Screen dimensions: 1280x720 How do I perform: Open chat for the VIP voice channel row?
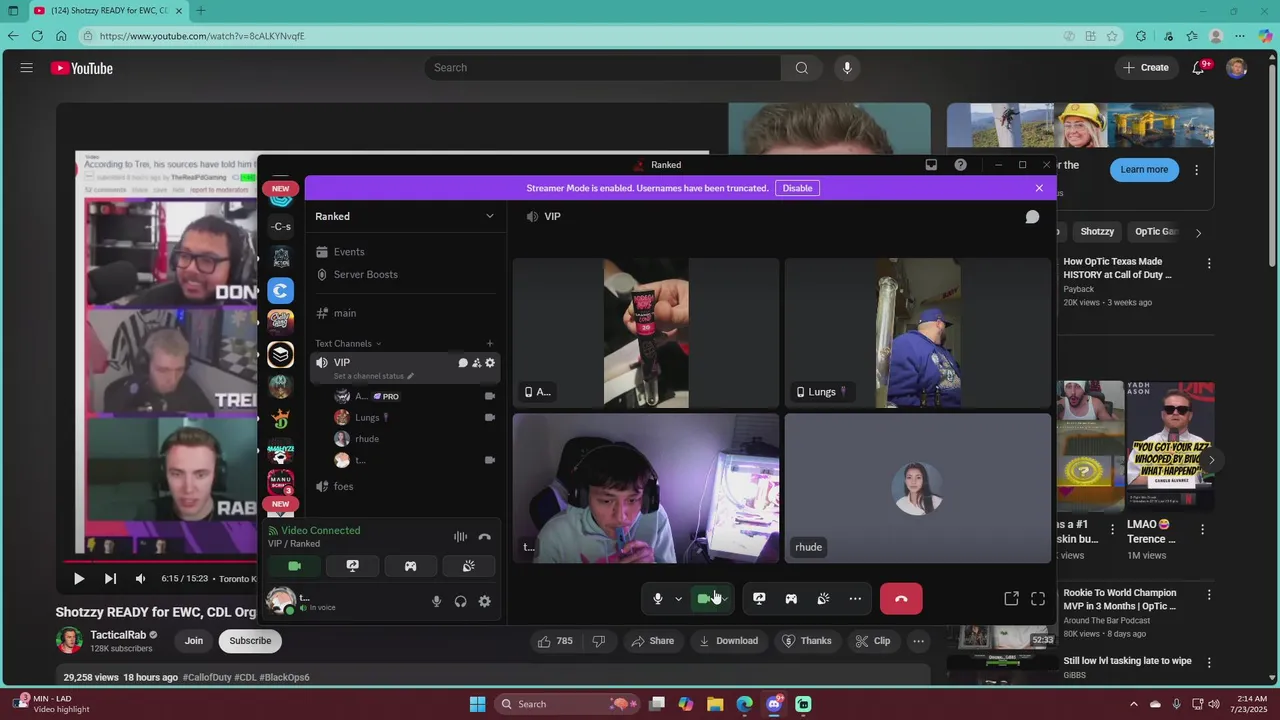463,363
